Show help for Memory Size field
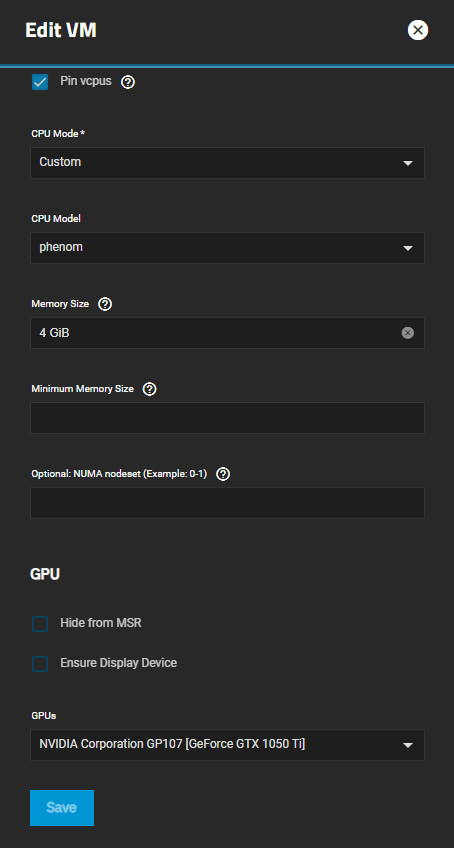 [x=105, y=304]
